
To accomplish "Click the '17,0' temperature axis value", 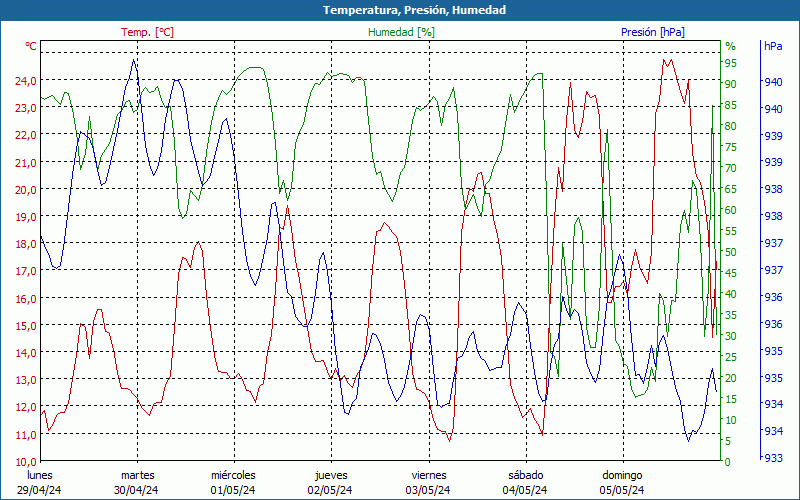I will click(26, 271).
